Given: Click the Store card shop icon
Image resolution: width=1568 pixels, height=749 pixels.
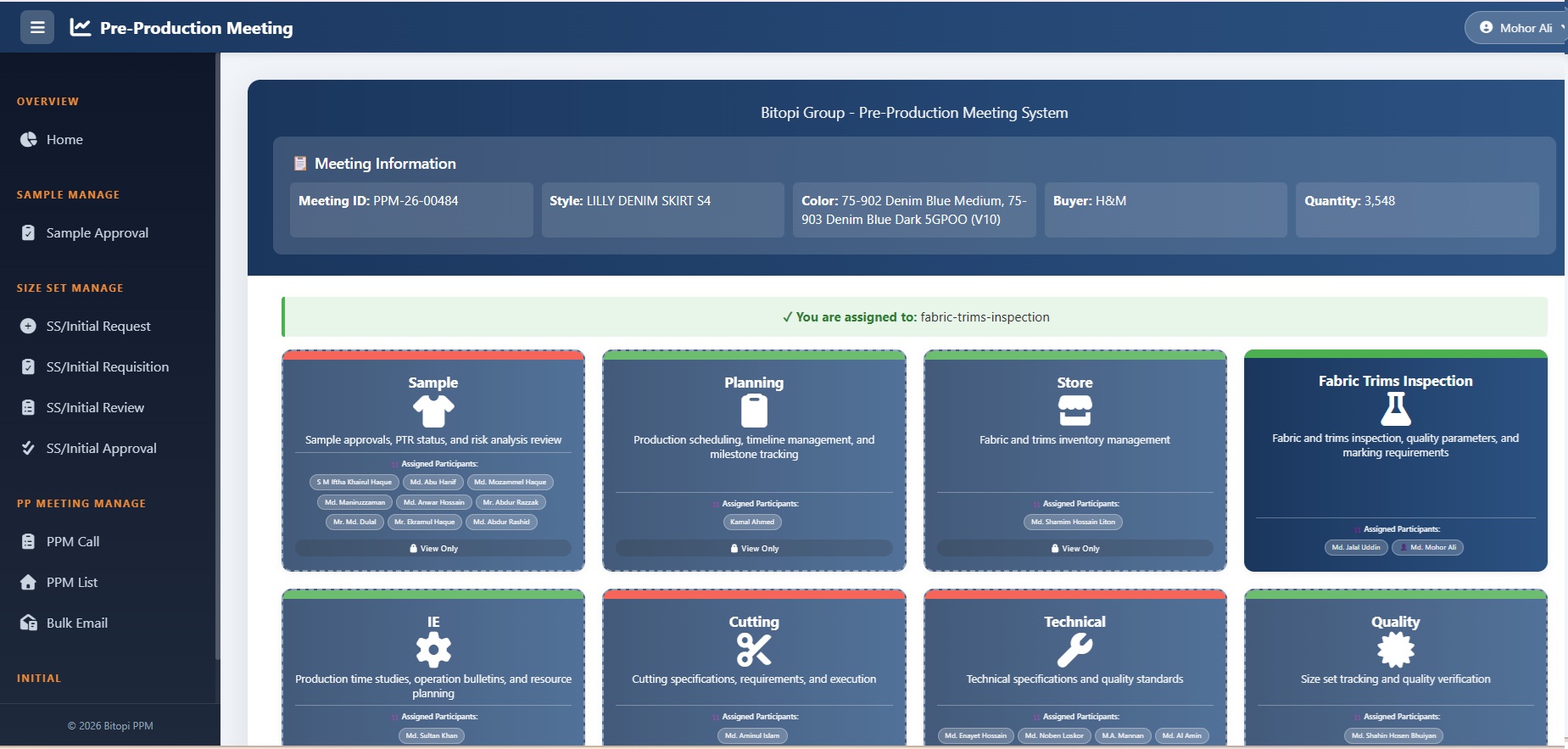Looking at the screenshot, I should point(1074,411).
